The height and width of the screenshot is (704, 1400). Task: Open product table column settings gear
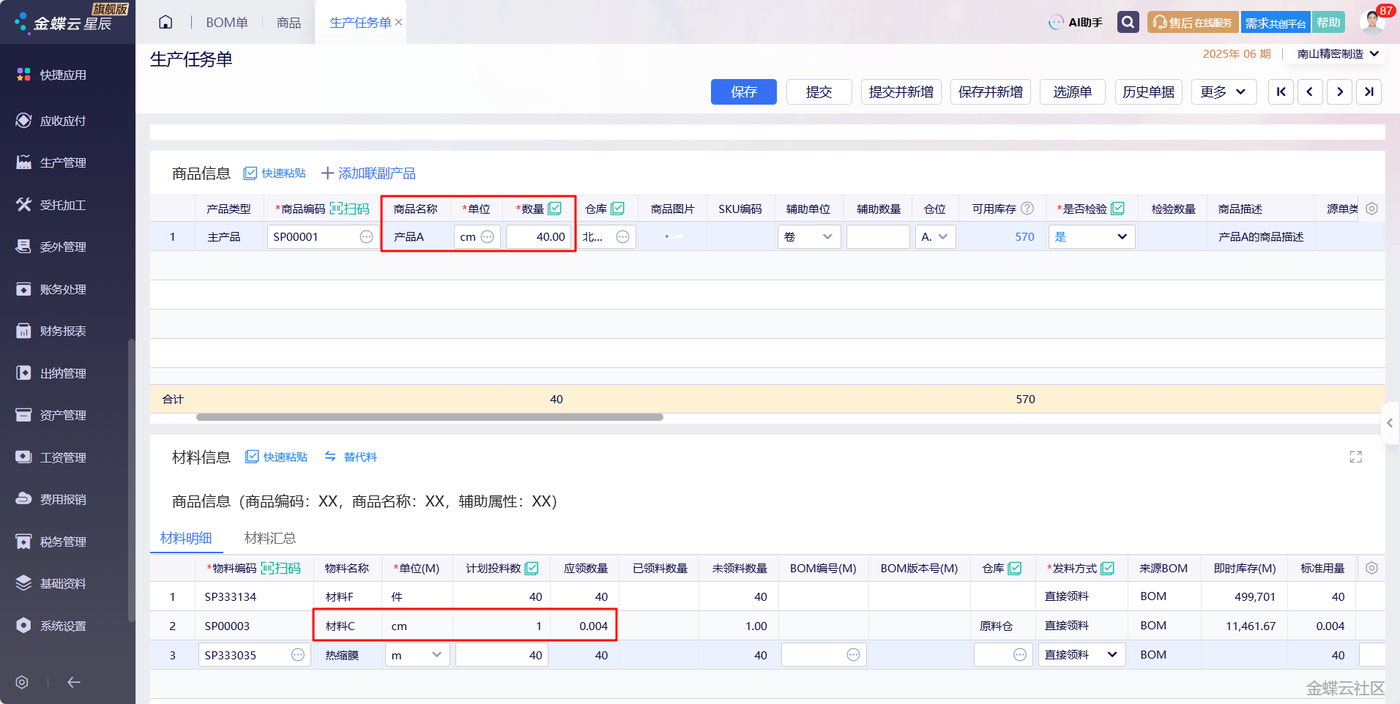pos(1371,209)
